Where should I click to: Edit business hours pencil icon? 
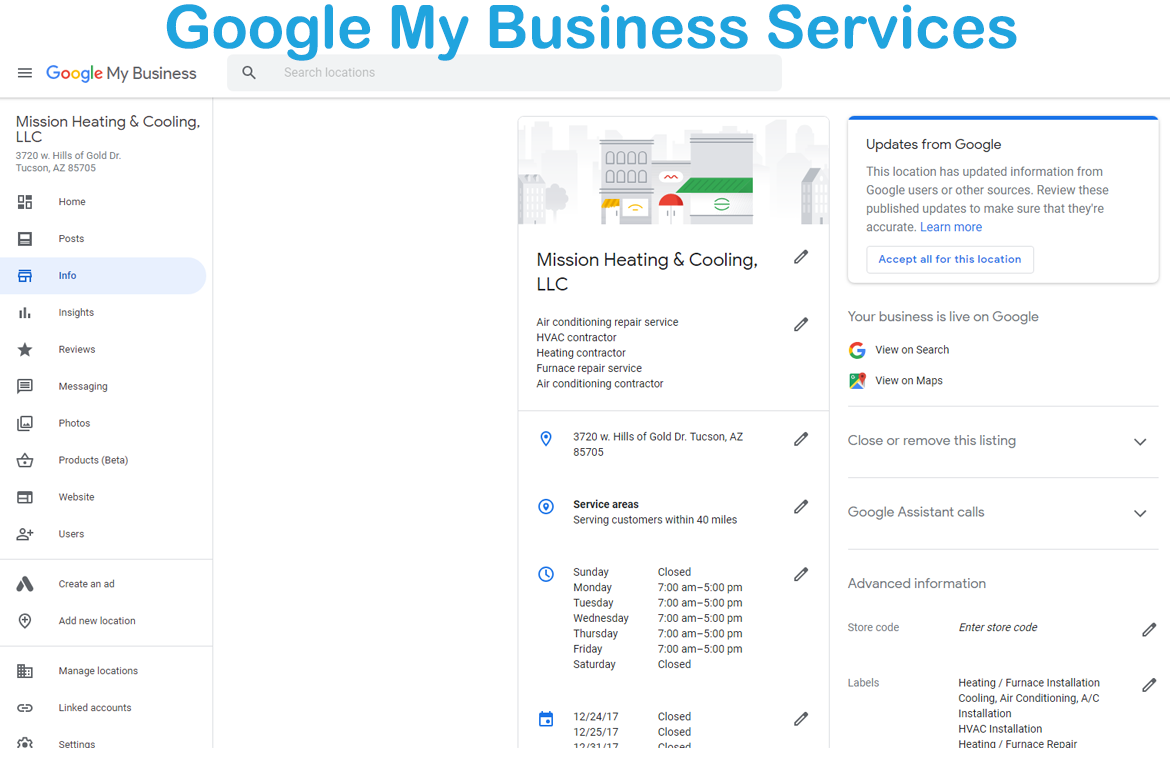coord(801,575)
